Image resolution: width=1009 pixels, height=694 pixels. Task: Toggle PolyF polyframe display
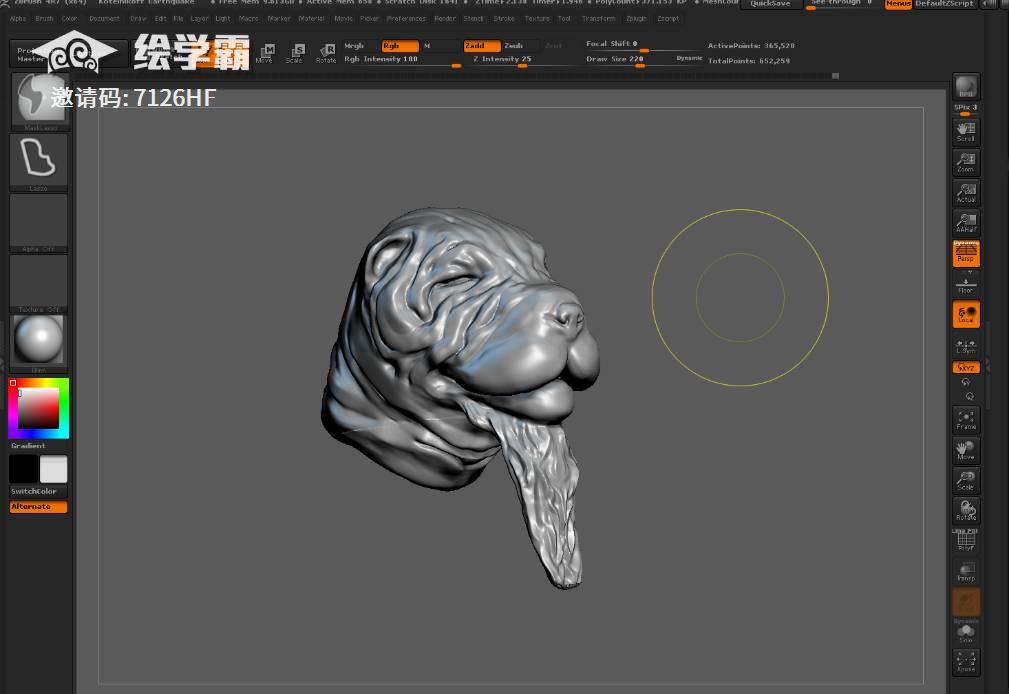click(x=965, y=540)
